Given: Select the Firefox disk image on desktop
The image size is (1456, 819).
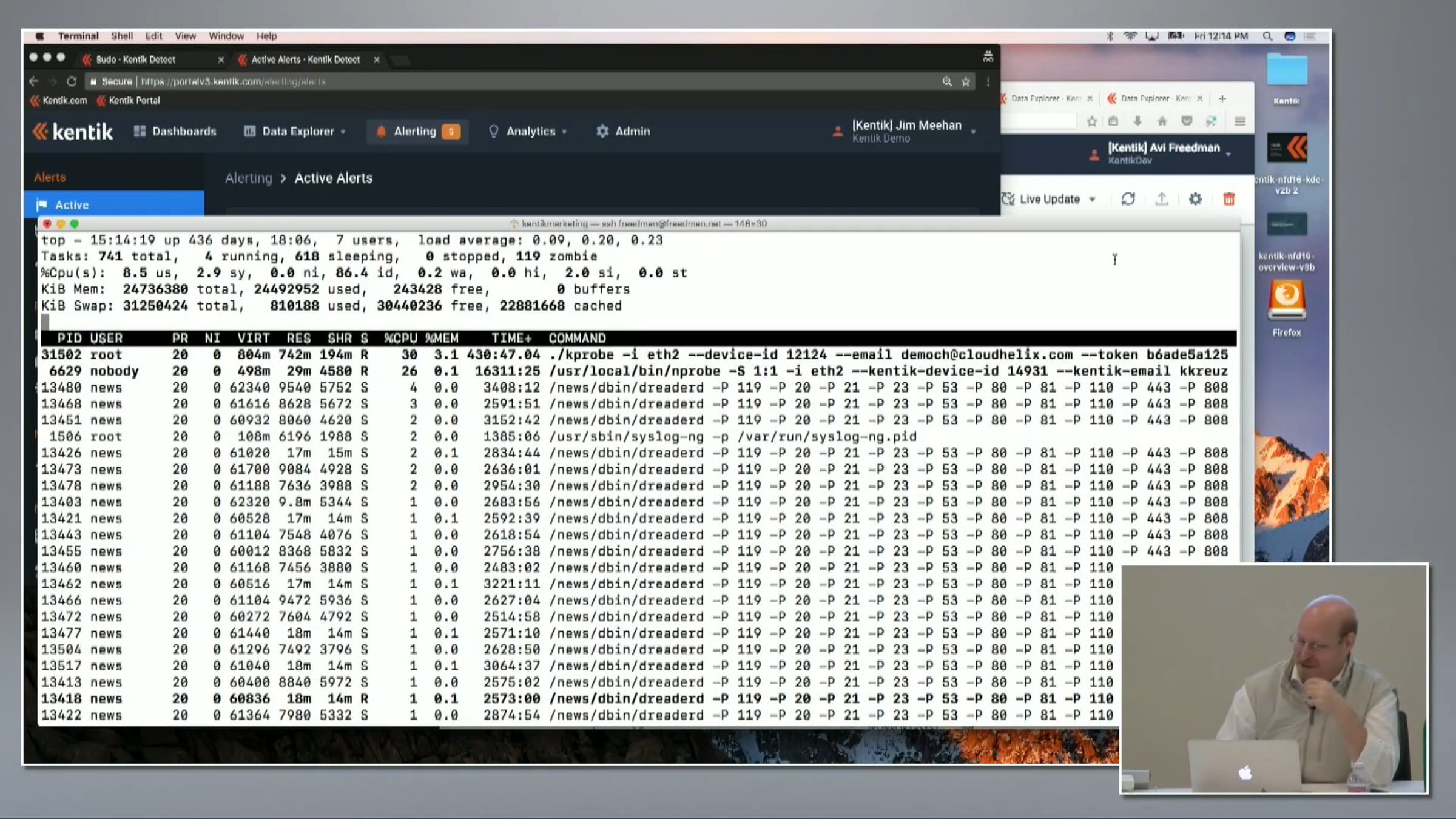Looking at the screenshot, I should point(1287,309).
